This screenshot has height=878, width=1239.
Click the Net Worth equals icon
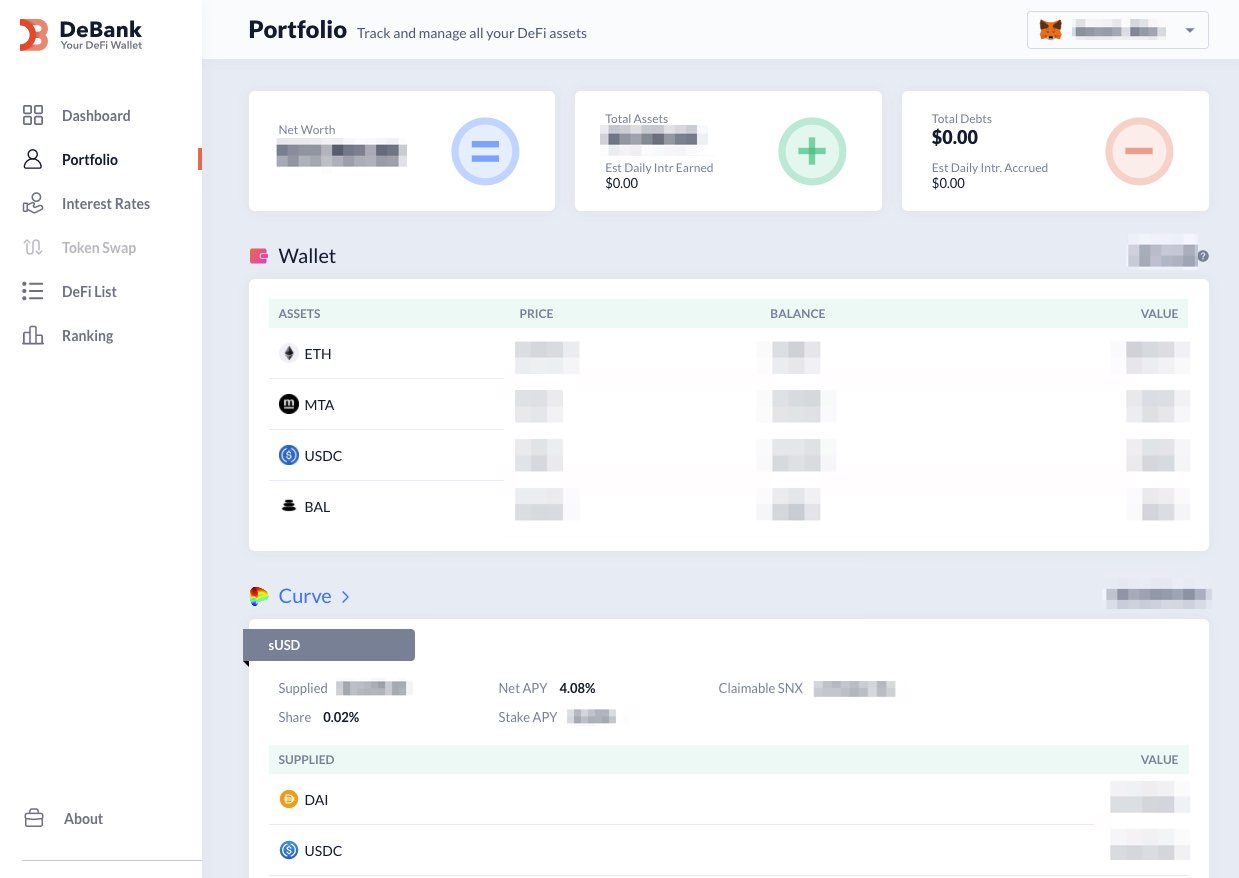tap(485, 151)
